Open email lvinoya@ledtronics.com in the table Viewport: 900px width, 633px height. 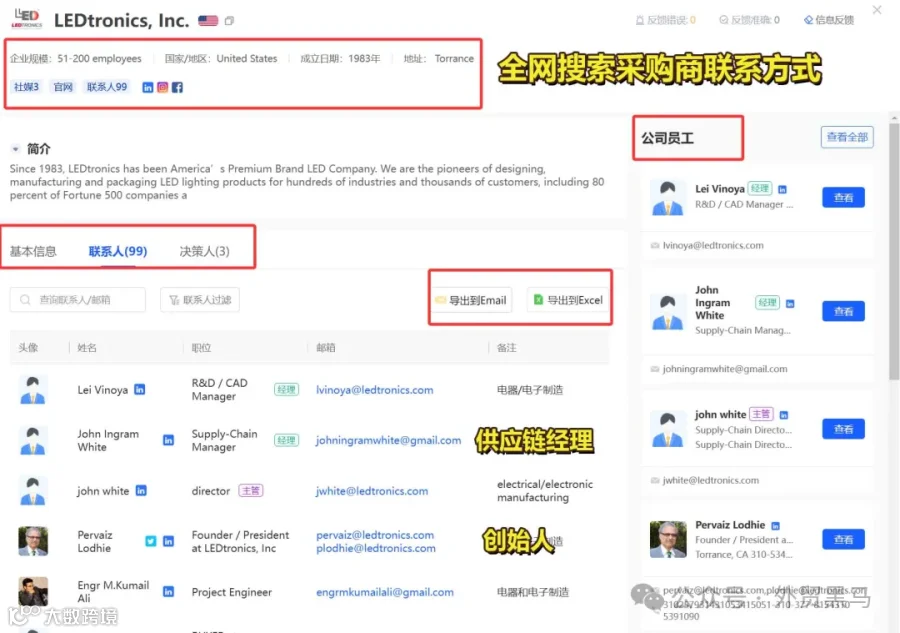click(x=374, y=390)
